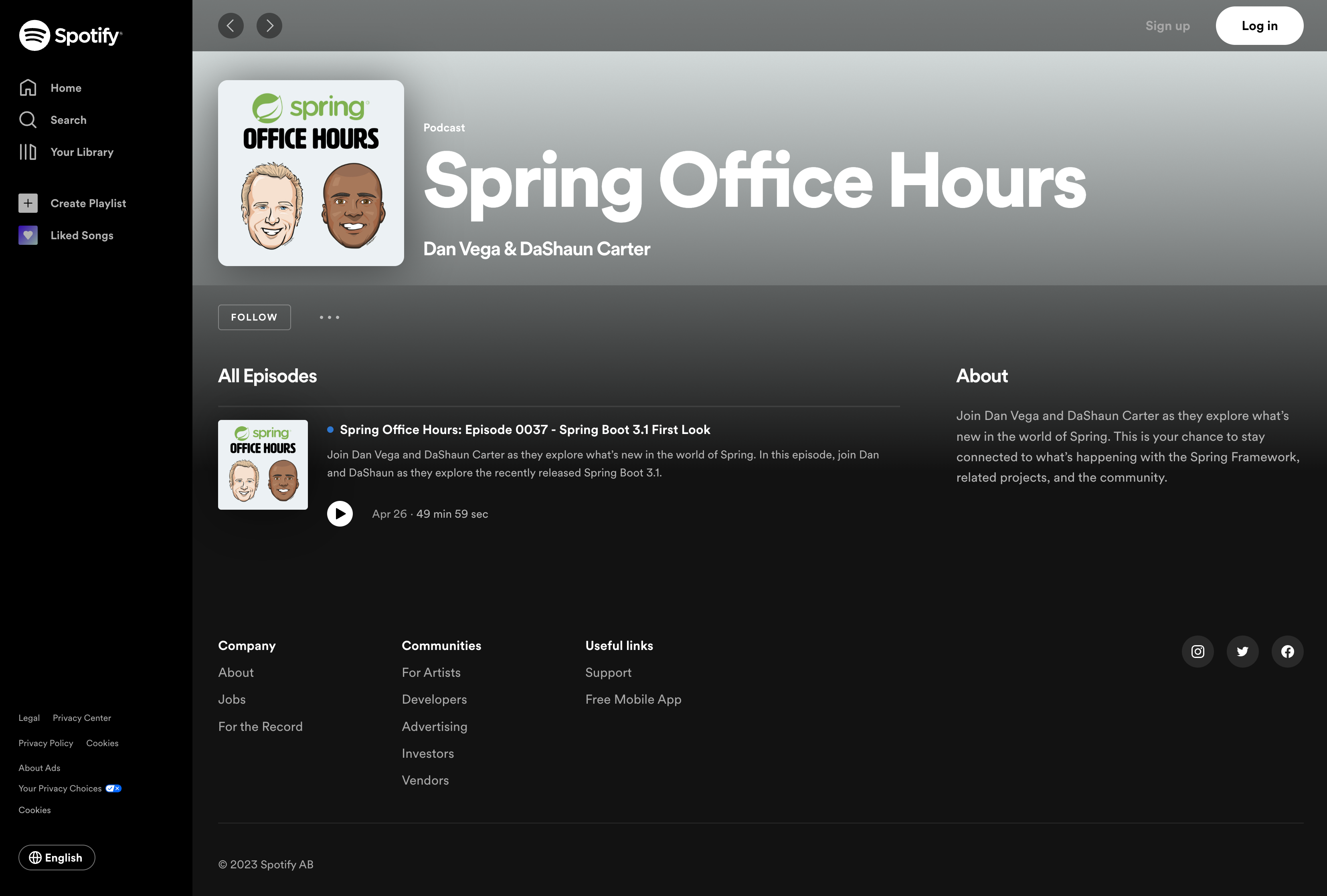Screen dimensions: 1327x896
Task: Open the For Artists community link
Action: [431, 672]
